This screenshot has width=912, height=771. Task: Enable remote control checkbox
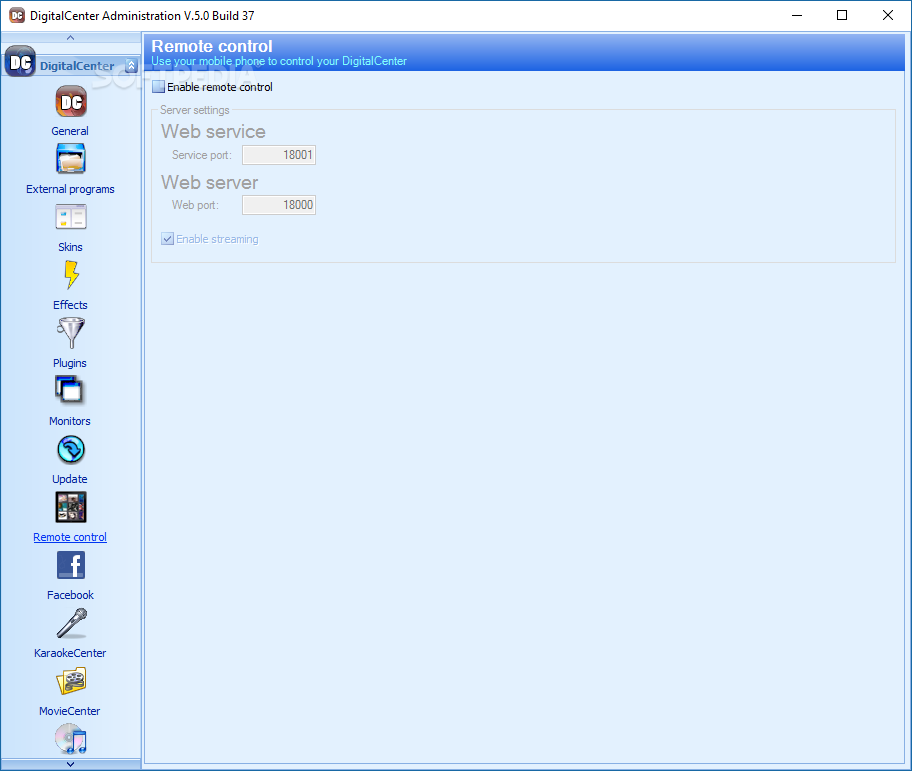click(158, 87)
